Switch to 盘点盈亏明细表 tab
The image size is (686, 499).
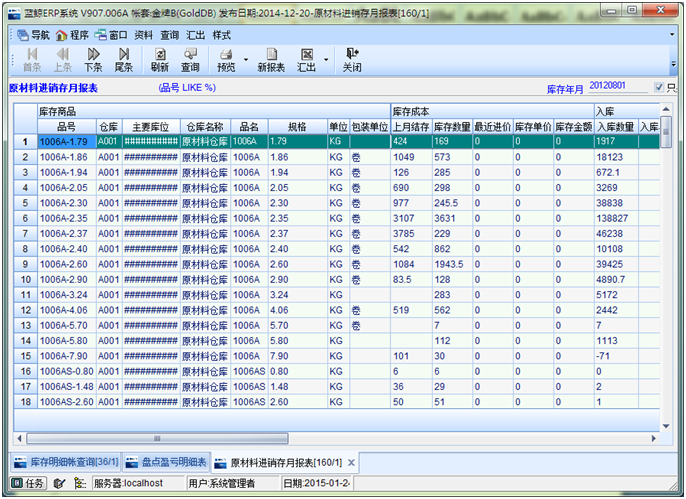pyautogui.click(x=166, y=462)
